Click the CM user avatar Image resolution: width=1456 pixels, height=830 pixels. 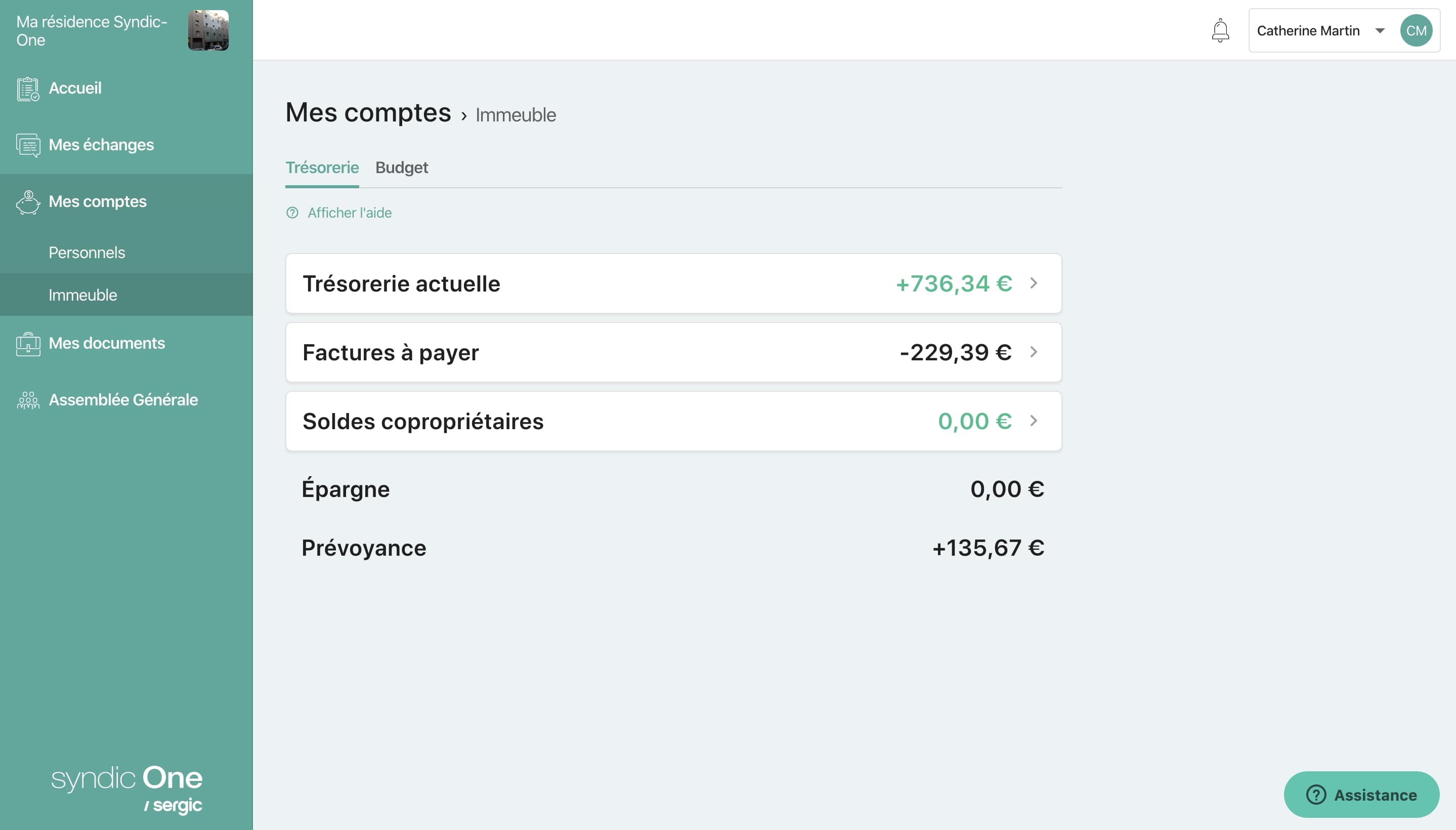1416,31
